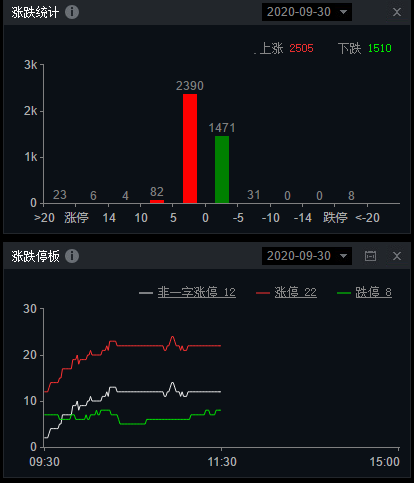The width and height of the screenshot is (414, 483).
Task: Click info icon beside 涨跌统计 title
Action: point(72,12)
